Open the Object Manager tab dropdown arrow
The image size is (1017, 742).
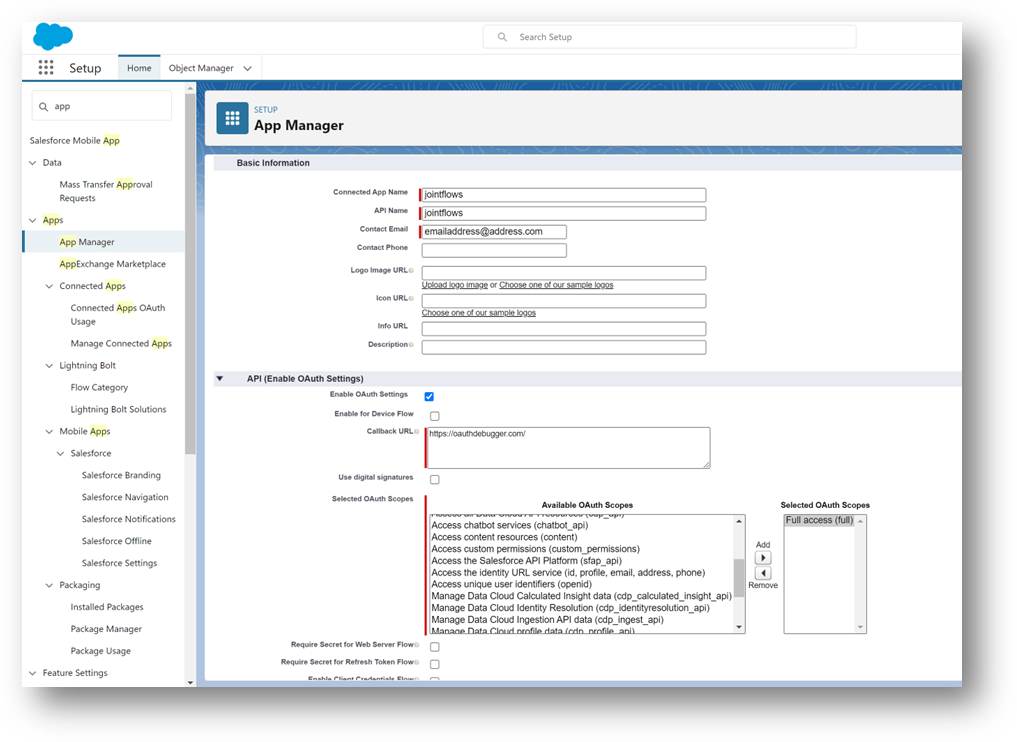point(248,68)
